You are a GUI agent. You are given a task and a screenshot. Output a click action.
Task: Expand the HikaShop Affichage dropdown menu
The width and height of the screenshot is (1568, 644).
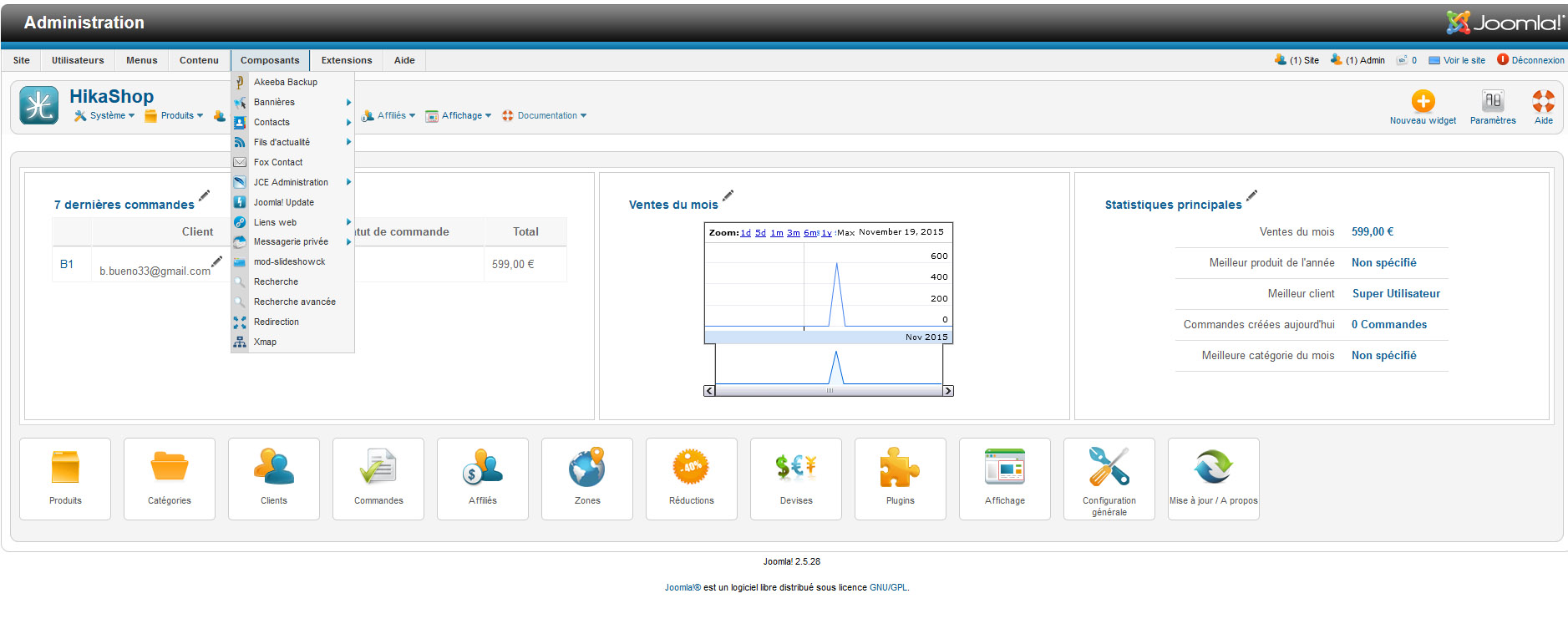click(459, 116)
